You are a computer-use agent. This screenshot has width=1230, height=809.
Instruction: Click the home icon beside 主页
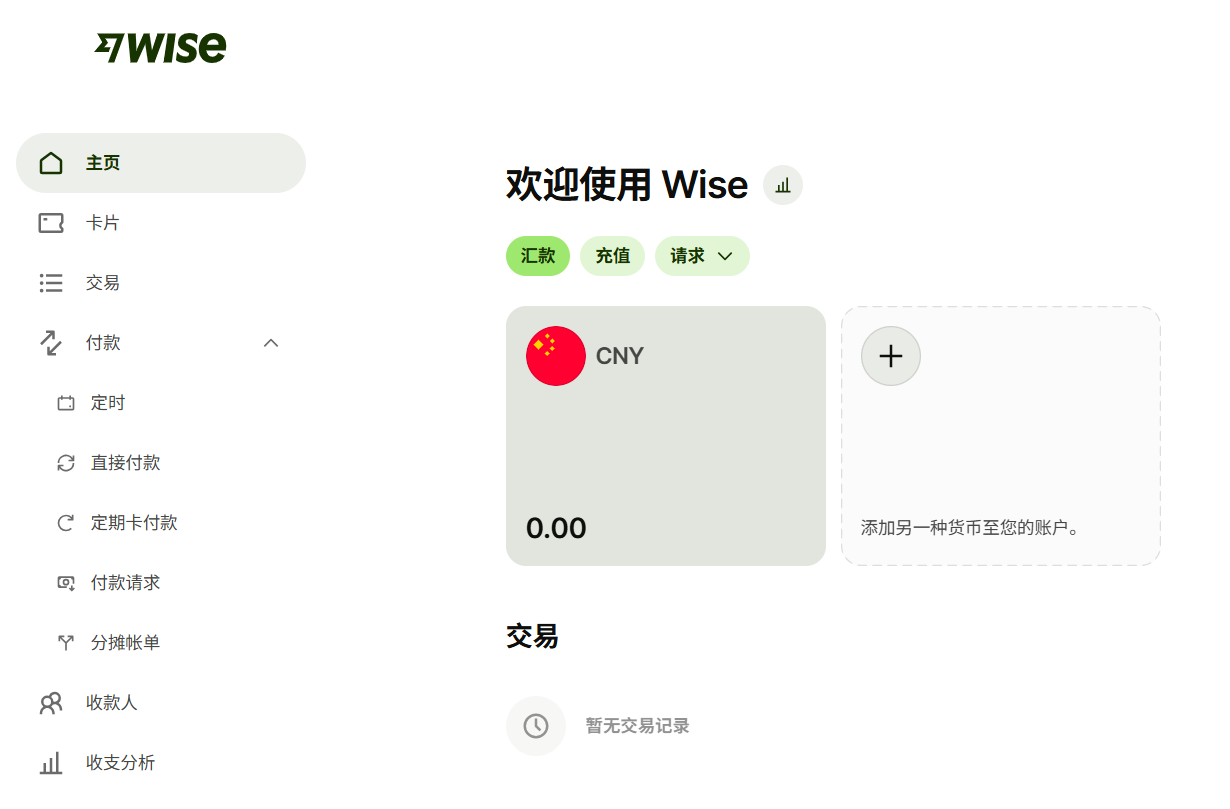tap(51, 163)
